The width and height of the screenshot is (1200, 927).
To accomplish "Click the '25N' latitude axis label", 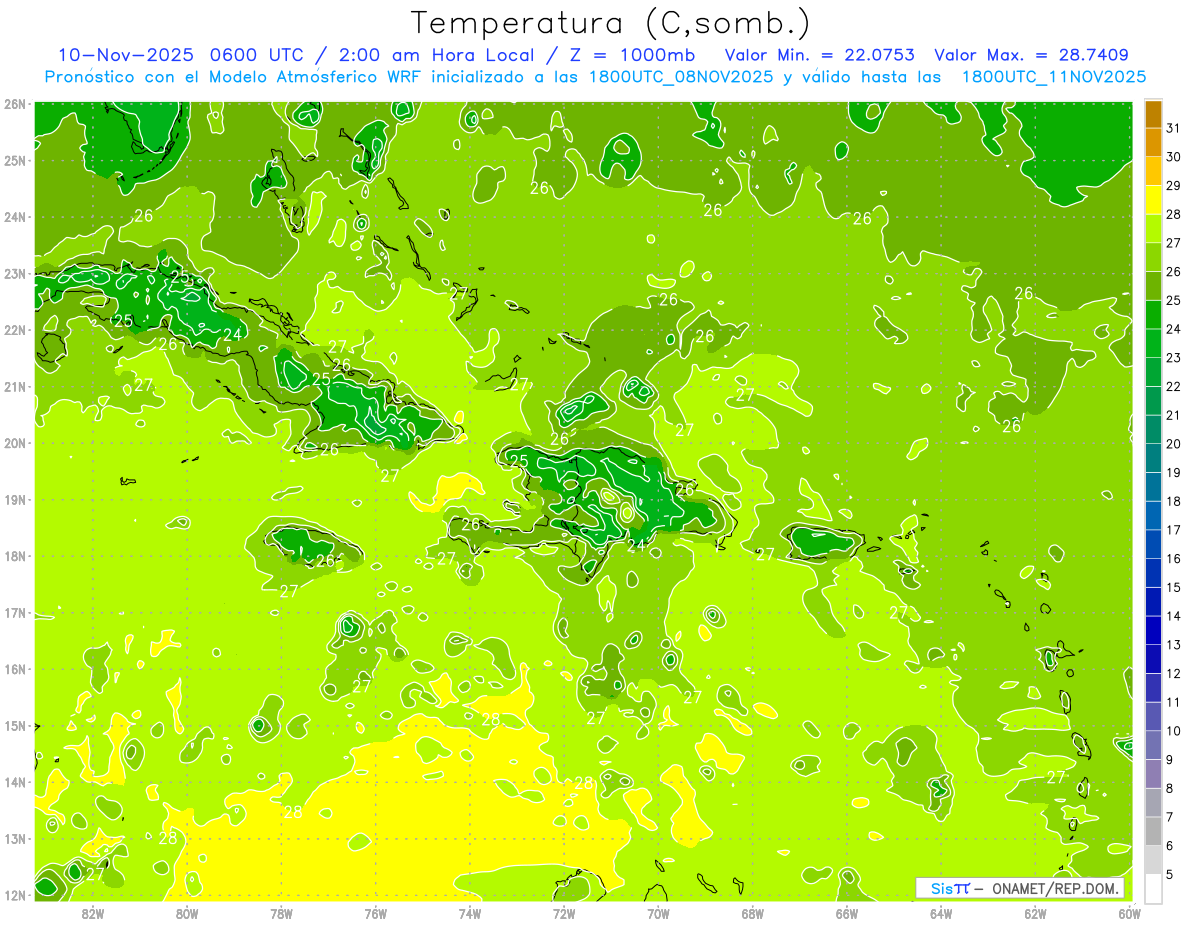I will tap(15, 160).
